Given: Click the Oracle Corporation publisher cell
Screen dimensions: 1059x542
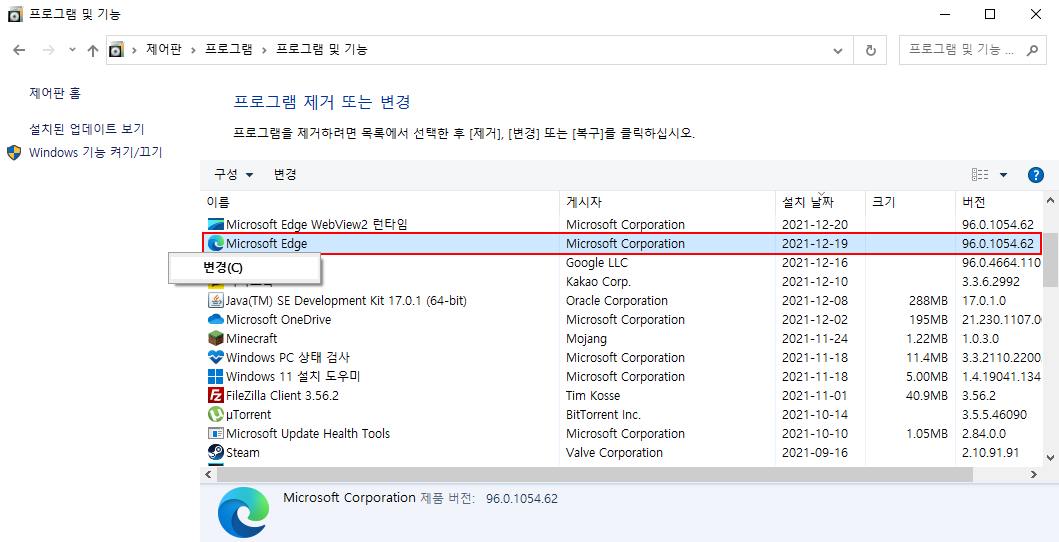Looking at the screenshot, I should (x=617, y=300).
